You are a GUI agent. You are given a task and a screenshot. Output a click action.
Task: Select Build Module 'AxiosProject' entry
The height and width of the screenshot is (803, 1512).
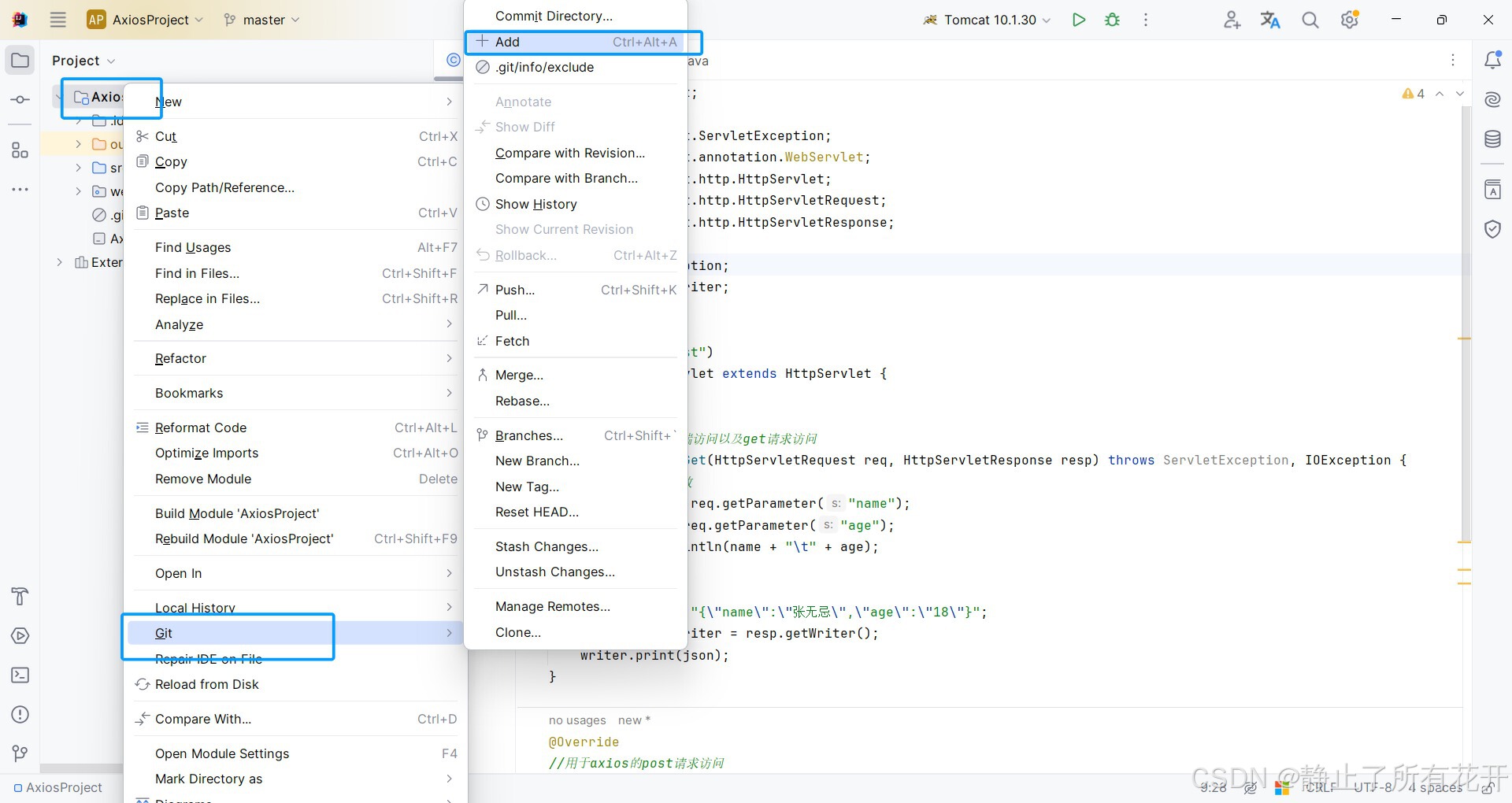click(295, 513)
